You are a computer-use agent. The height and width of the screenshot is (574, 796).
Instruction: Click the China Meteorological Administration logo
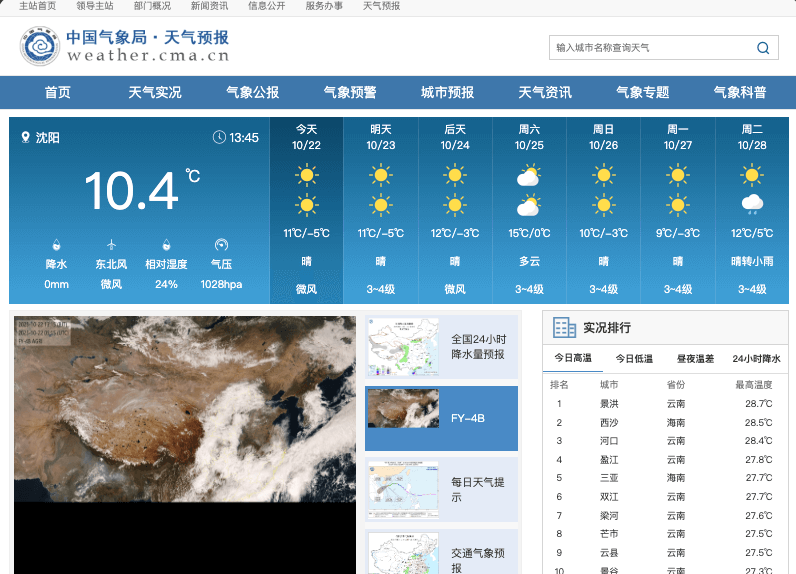pos(40,46)
